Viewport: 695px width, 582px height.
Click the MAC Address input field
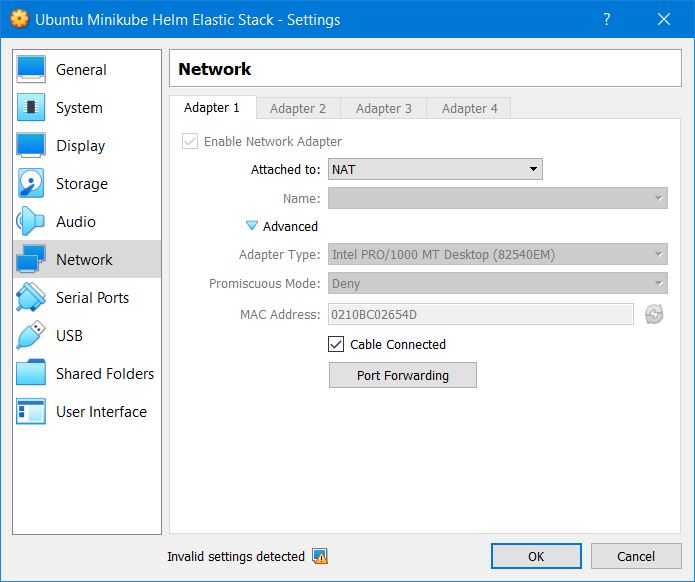pos(480,315)
